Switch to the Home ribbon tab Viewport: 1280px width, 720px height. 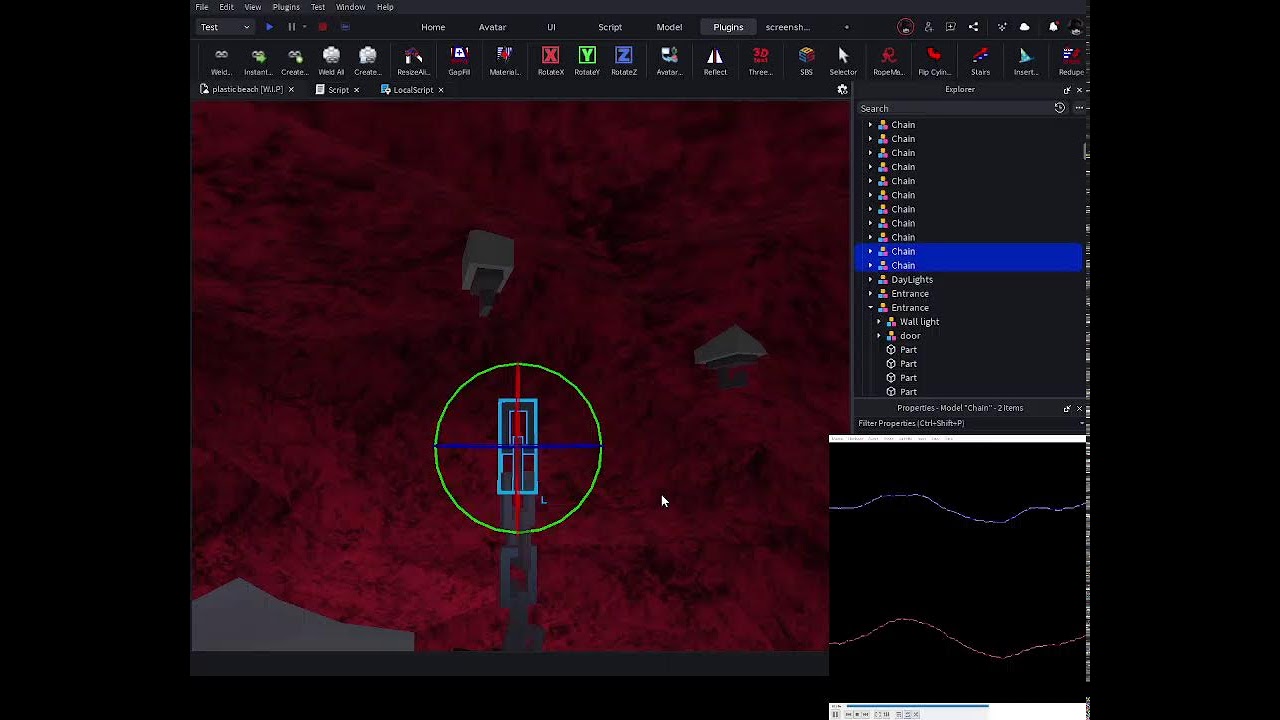click(433, 27)
